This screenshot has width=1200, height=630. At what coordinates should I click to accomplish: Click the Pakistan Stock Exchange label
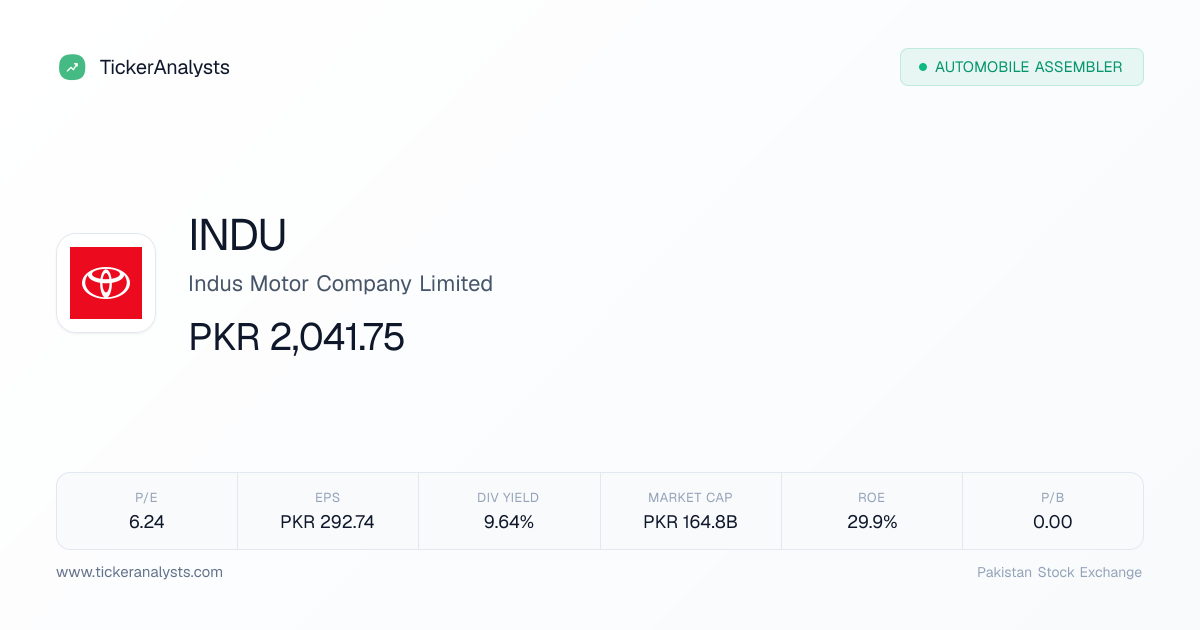(x=1059, y=572)
